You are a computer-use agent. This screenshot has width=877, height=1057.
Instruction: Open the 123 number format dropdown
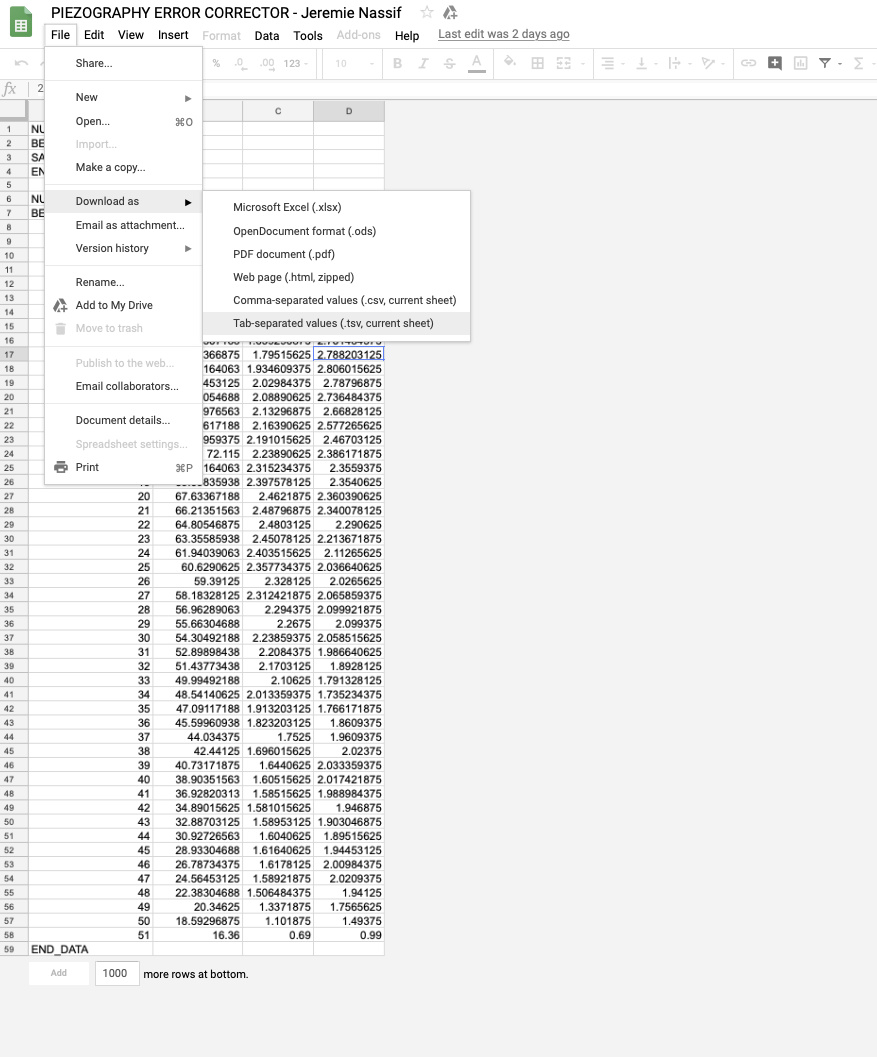click(x=295, y=63)
